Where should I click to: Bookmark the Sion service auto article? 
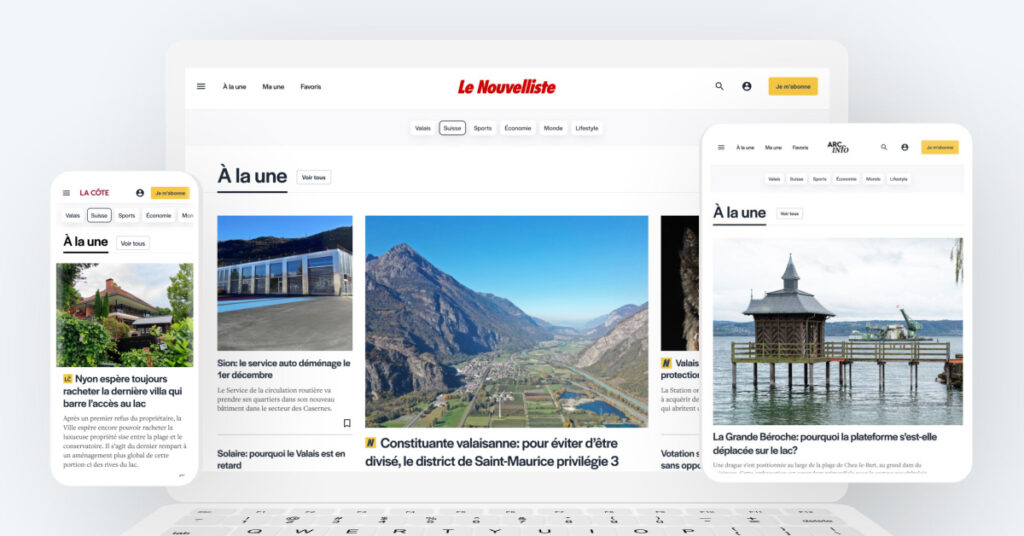(347, 423)
